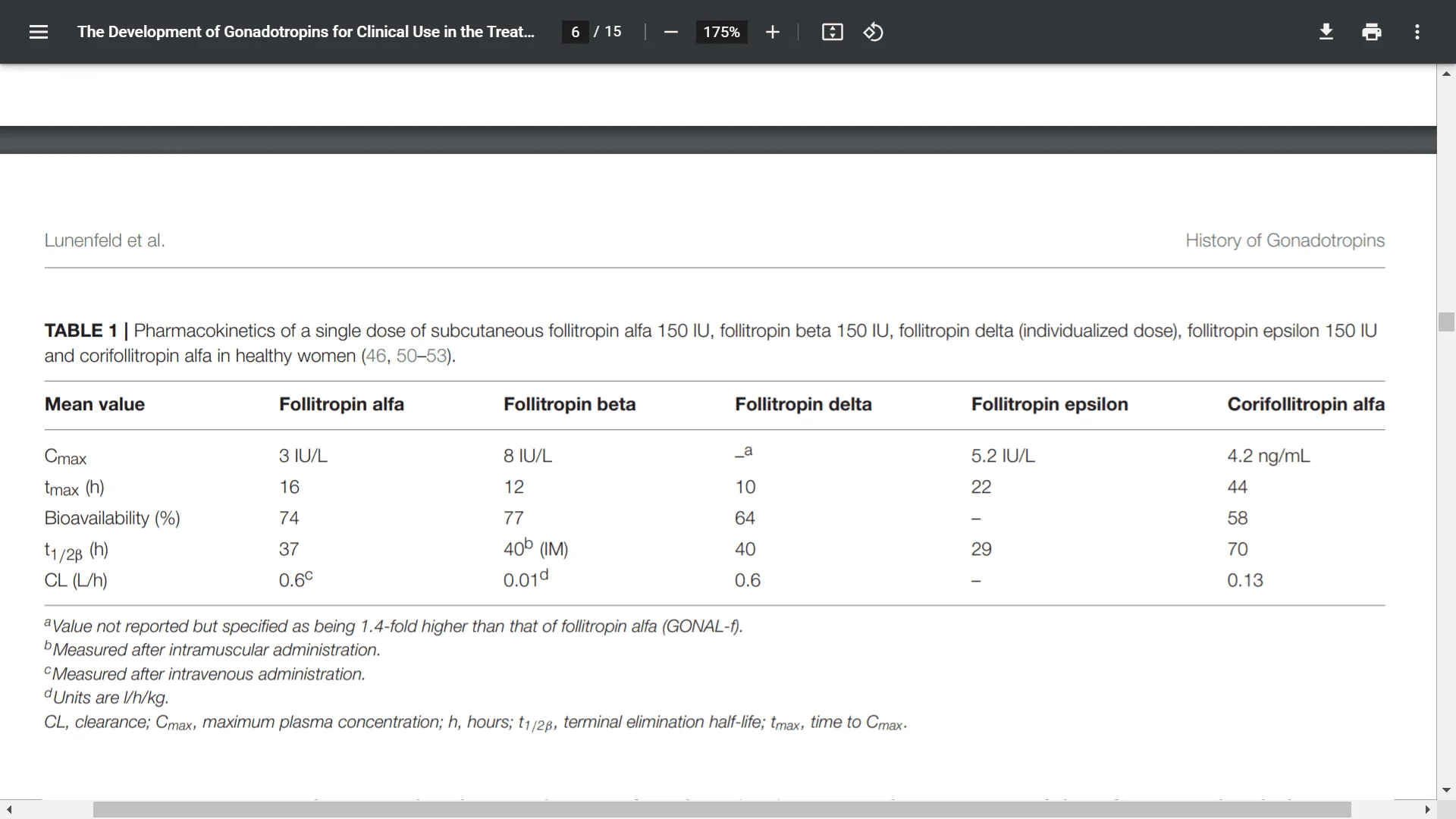Click the tmax value '44'
The width and height of the screenshot is (1456, 819).
1238,487
